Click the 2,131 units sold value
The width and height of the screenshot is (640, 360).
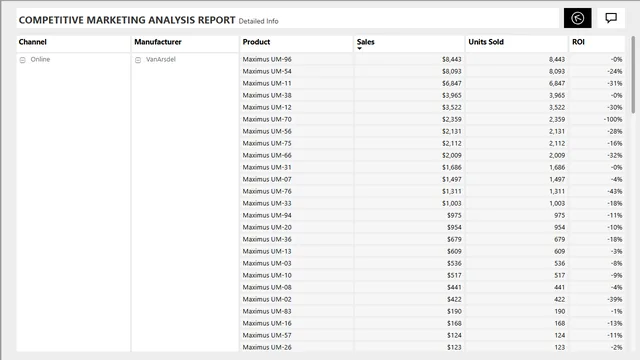coord(557,131)
